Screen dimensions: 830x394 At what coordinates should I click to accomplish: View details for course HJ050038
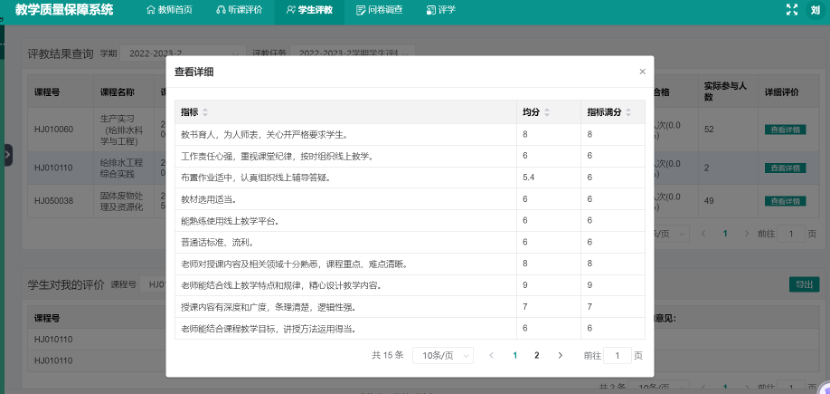785,201
